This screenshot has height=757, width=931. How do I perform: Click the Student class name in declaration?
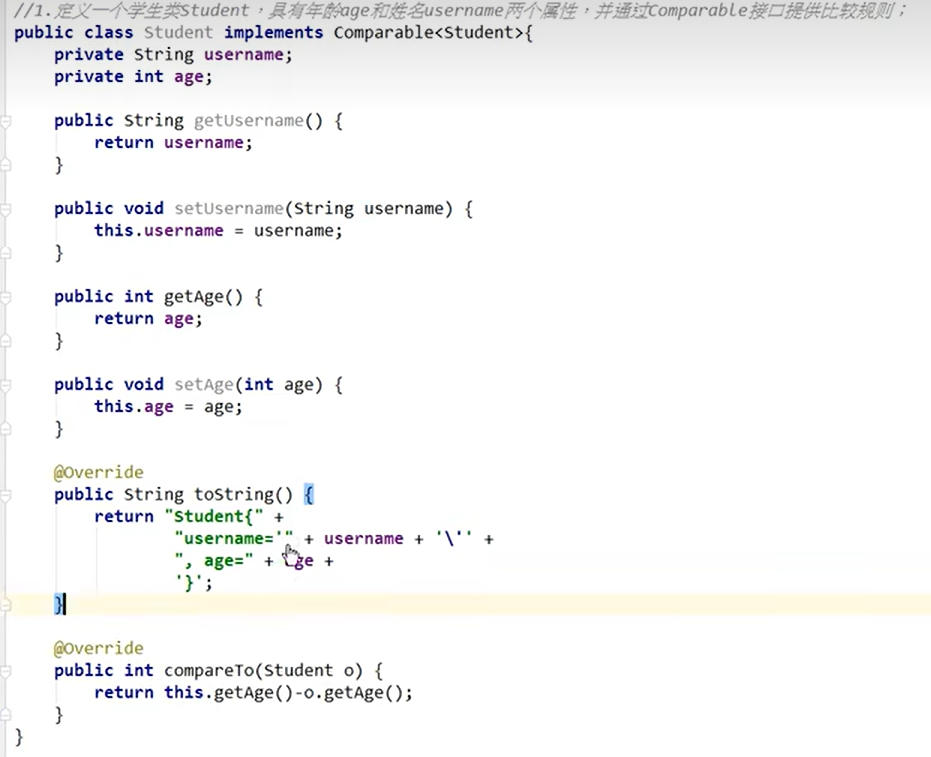[178, 32]
